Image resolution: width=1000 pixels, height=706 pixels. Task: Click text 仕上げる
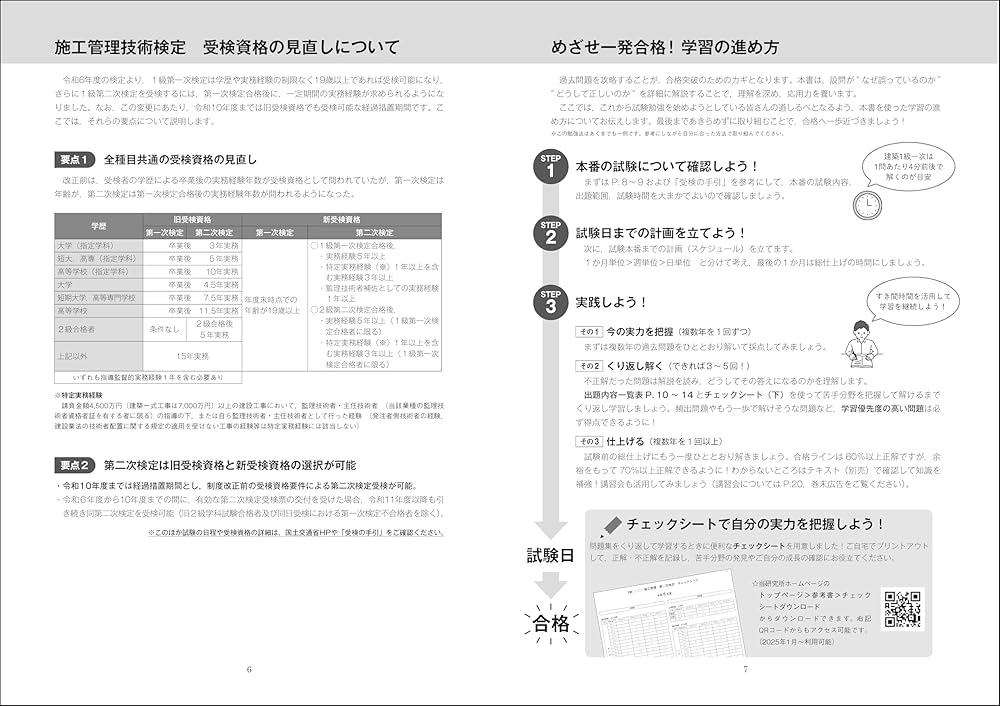tap(625, 441)
